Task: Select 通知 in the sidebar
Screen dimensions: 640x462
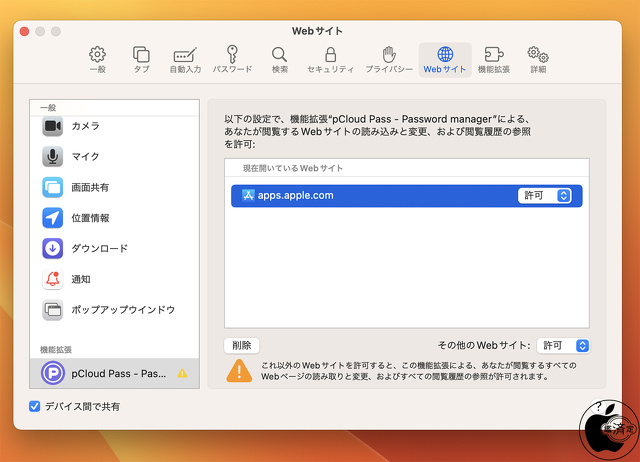Action: [x=114, y=279]
